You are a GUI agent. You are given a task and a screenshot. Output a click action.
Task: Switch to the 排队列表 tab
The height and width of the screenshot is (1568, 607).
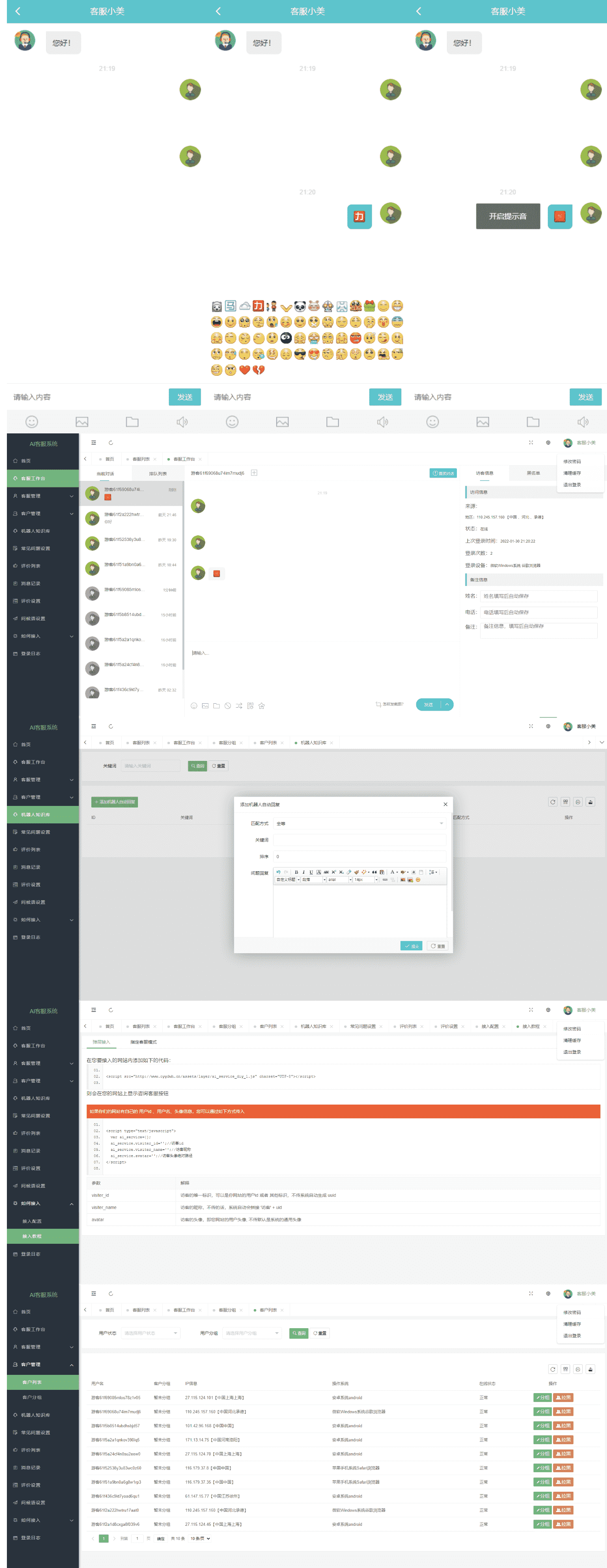click(x=158, y=474)
